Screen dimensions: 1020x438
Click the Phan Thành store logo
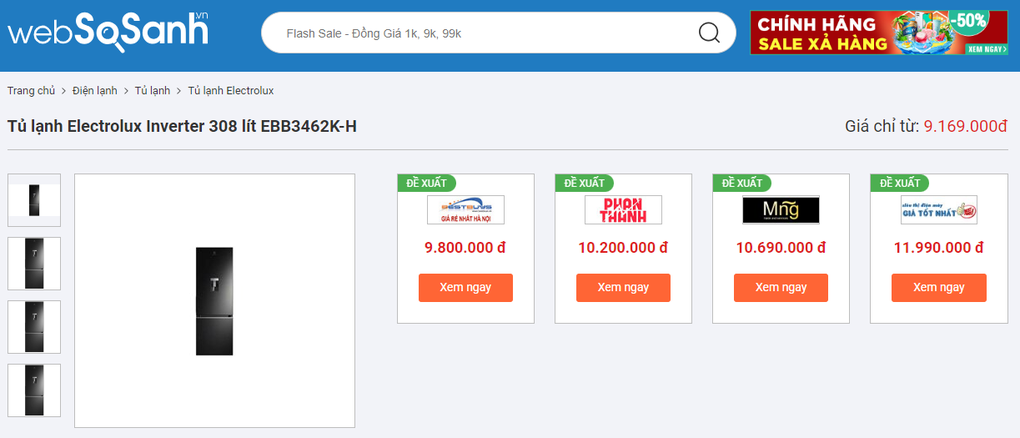(623, 210)
